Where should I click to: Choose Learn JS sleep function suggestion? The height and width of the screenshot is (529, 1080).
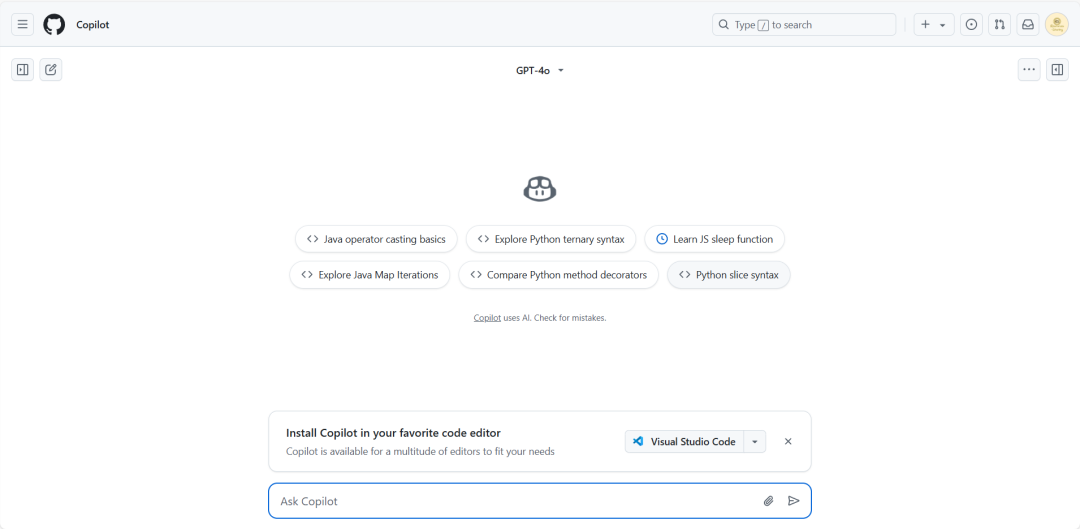click(x=714, y=239)
